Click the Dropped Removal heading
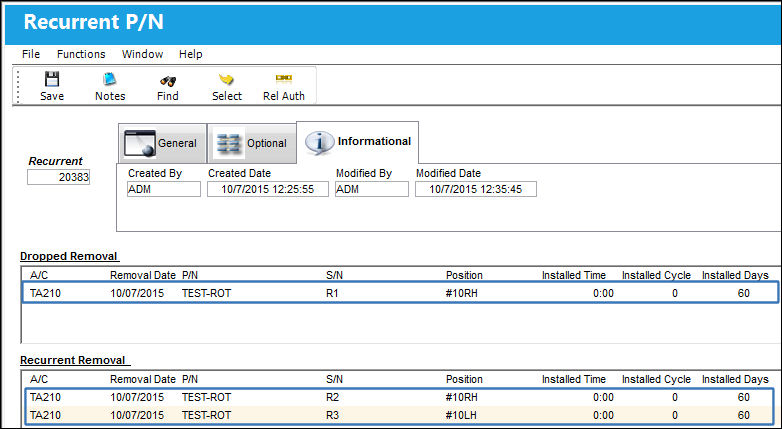Screen dimensions: 782x429 69,256
